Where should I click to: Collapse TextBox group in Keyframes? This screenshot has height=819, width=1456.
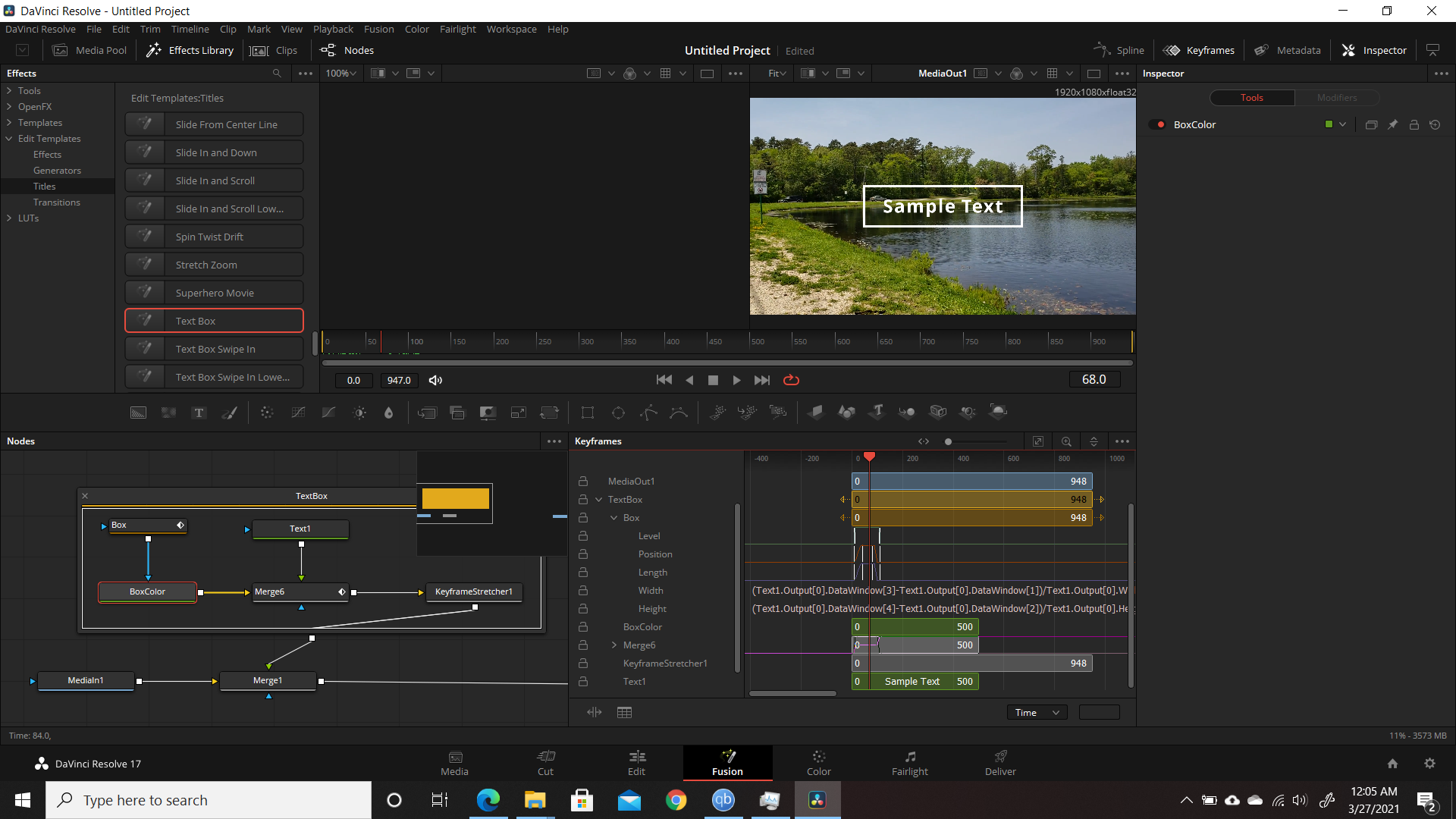pyautogui.click(x=599, y=500)
